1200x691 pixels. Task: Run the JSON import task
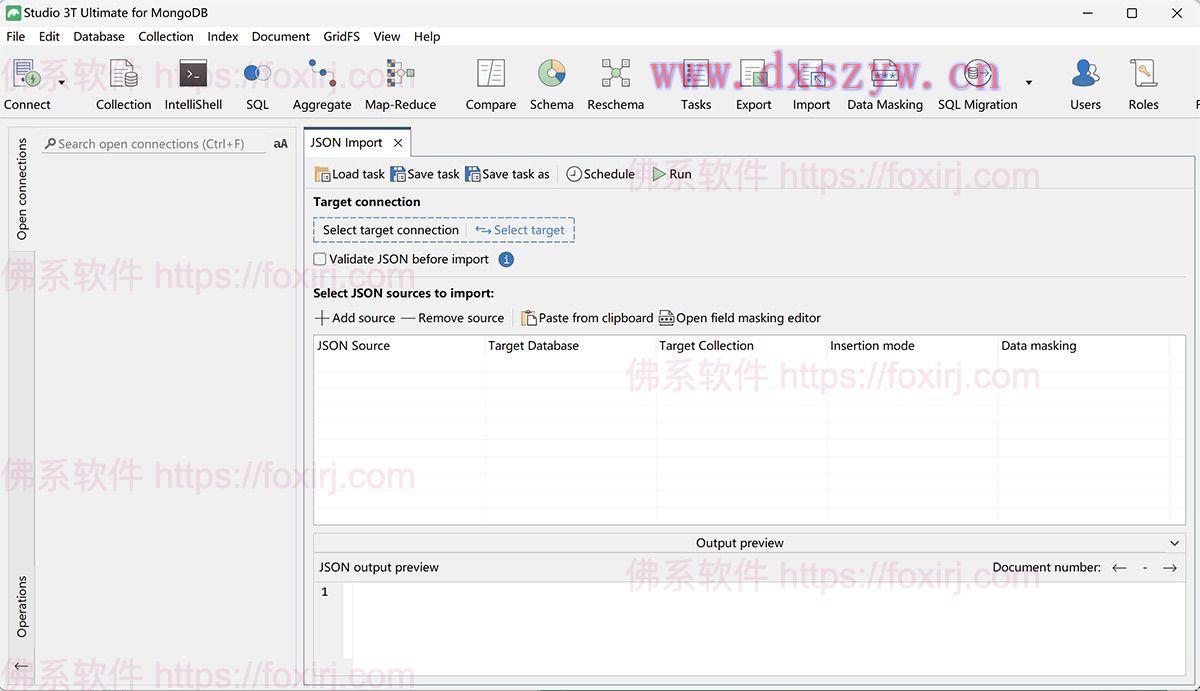(672, 174)
